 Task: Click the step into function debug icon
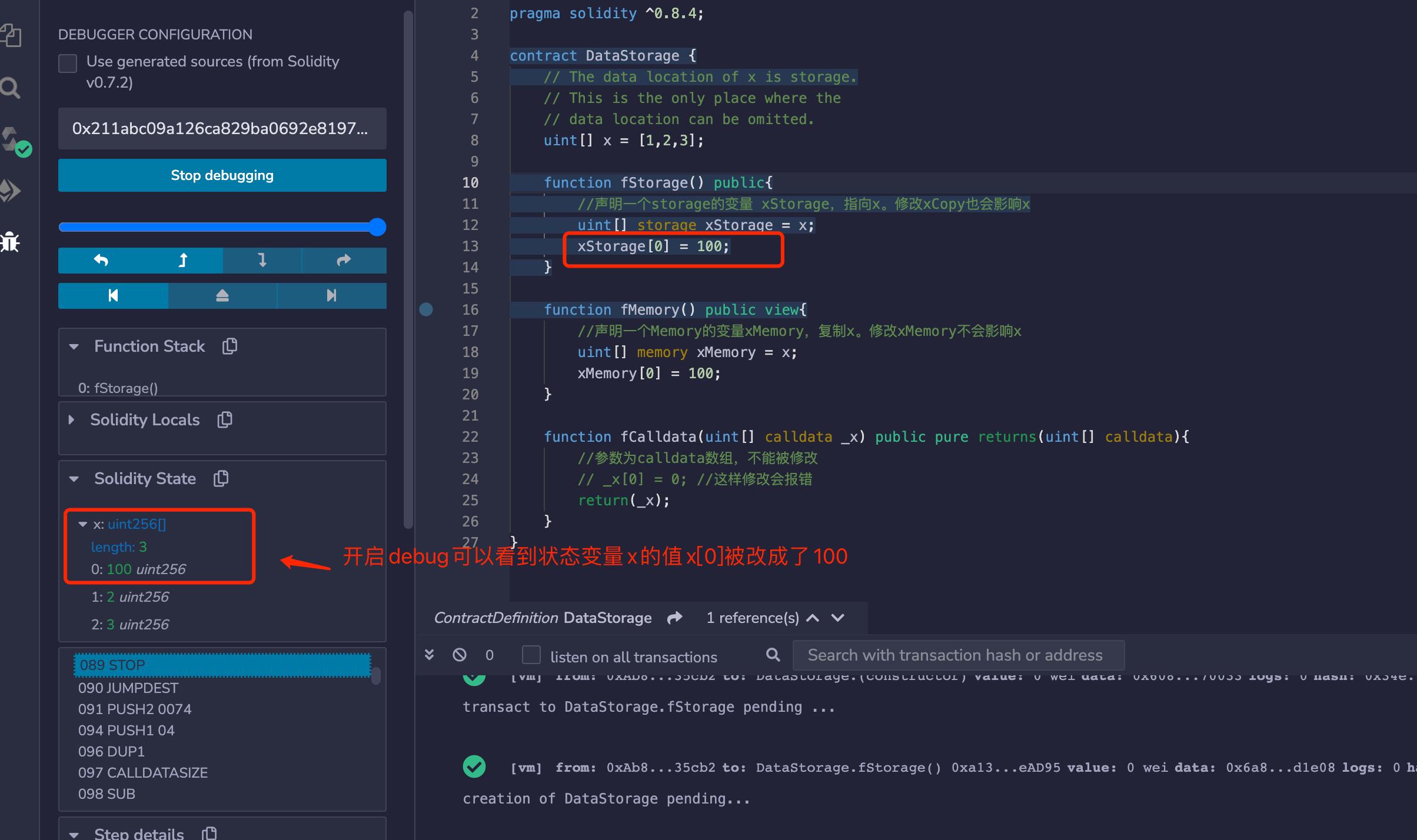coord(262,261)
